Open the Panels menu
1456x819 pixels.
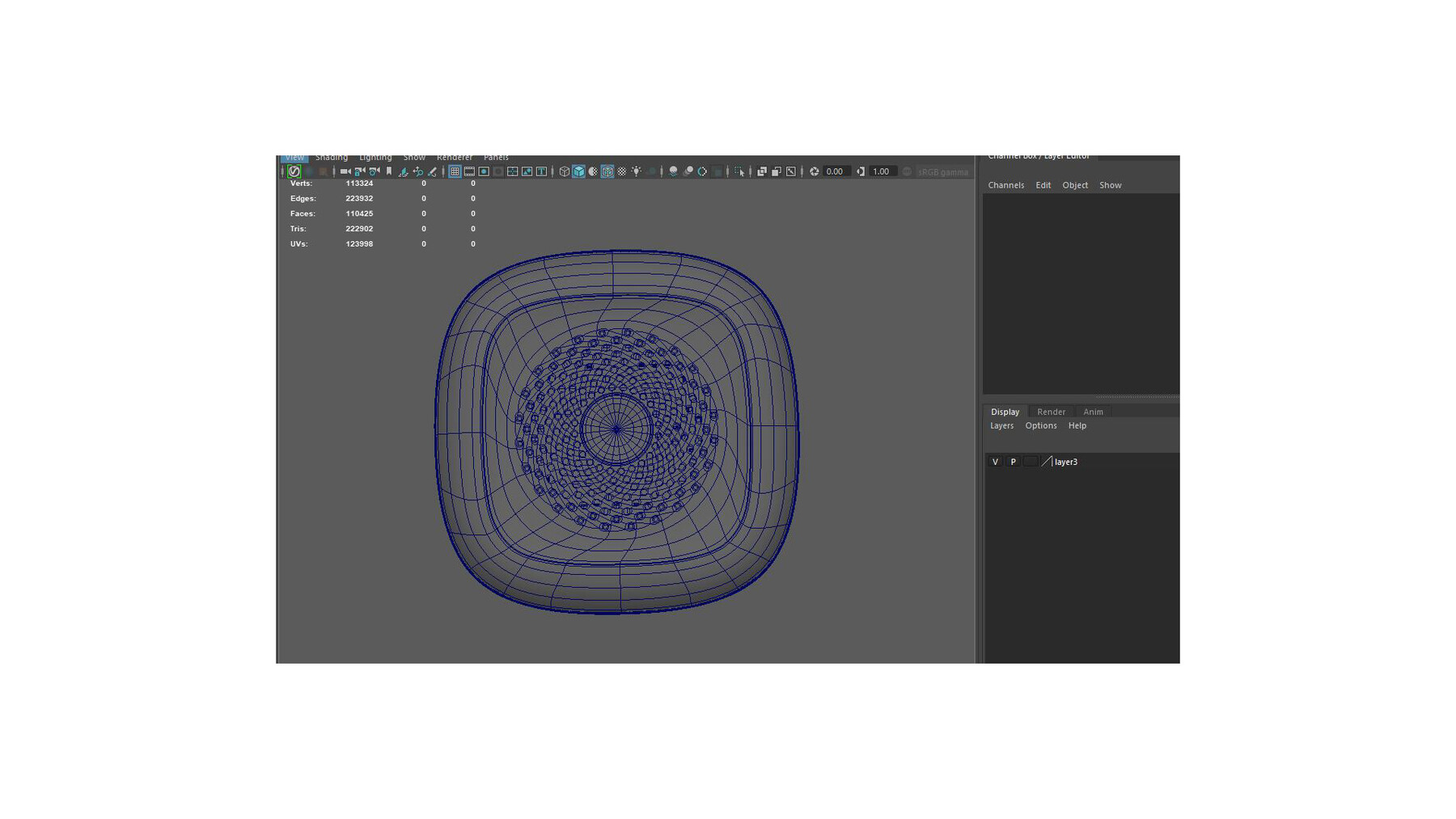[496, 157]
